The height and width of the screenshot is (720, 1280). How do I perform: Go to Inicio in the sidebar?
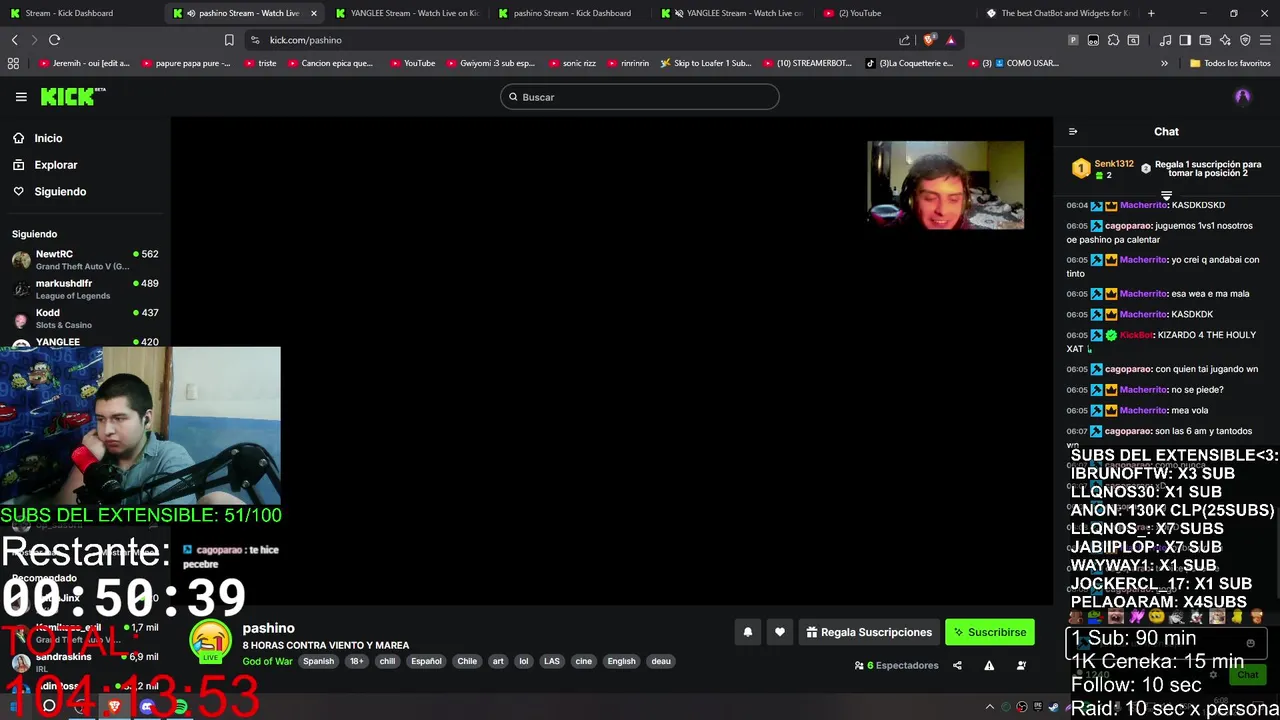(48, 138)
